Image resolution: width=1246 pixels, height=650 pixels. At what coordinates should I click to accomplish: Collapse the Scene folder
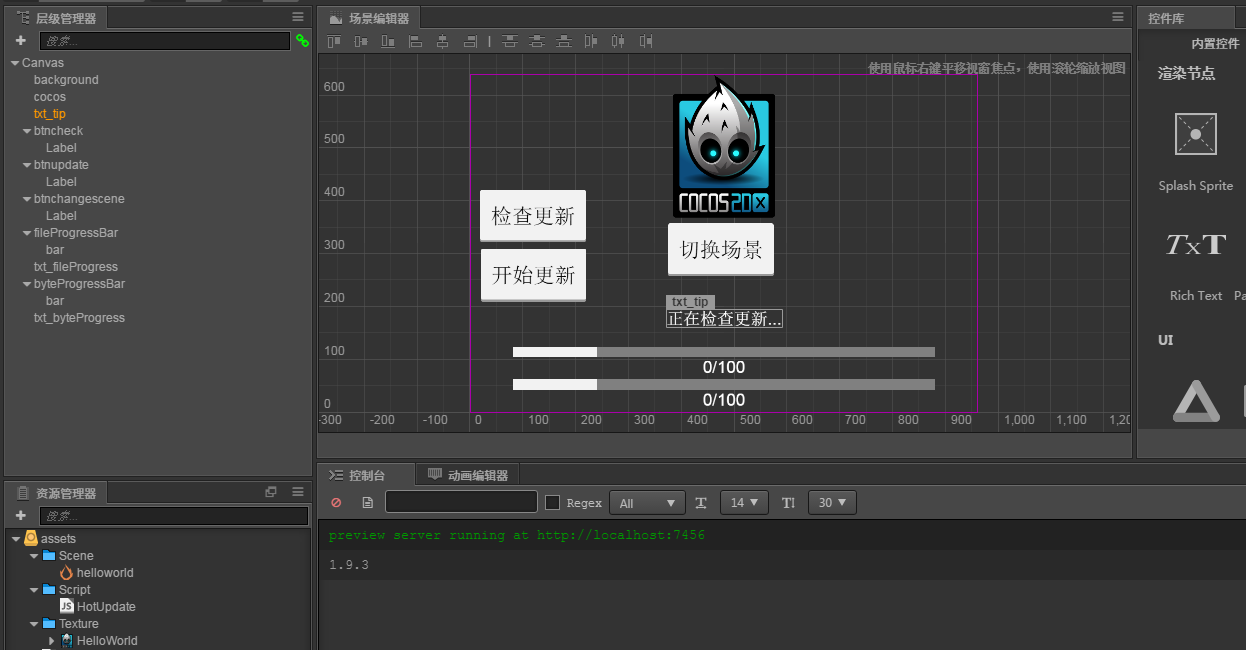coord(34,556)
